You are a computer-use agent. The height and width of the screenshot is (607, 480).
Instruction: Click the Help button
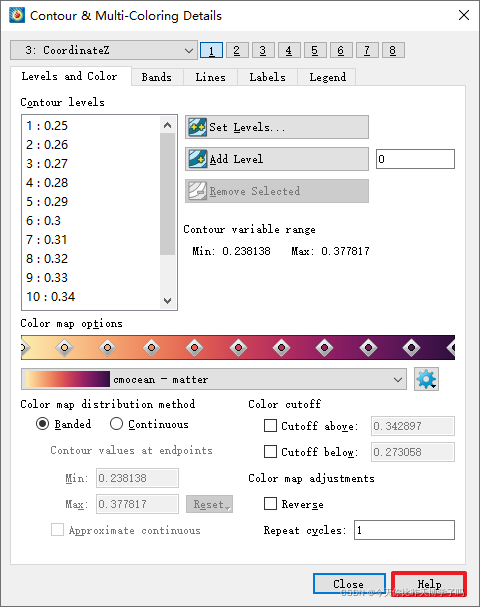(x=429, y=584)
